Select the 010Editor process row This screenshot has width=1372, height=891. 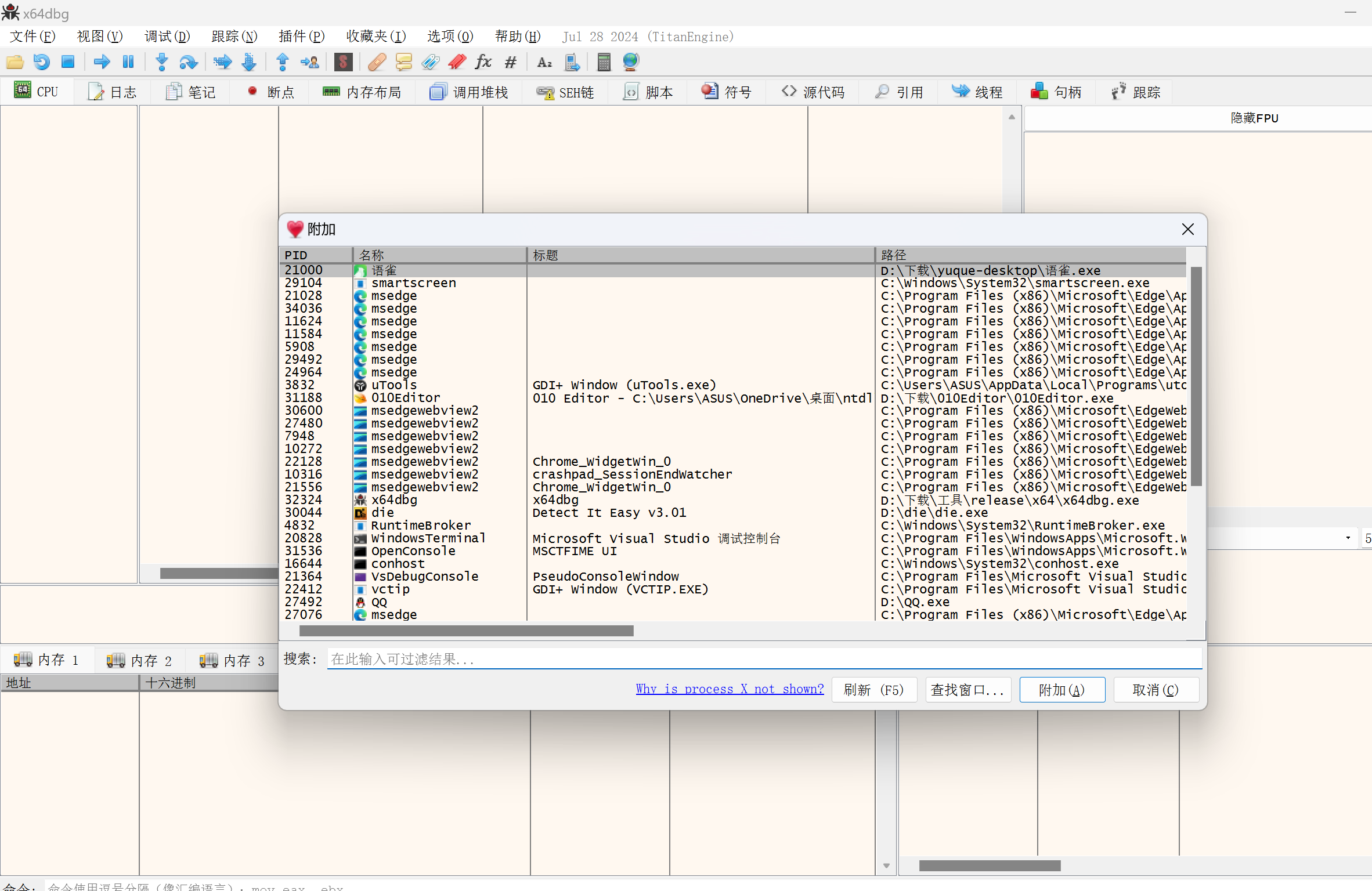click(733, 398)
